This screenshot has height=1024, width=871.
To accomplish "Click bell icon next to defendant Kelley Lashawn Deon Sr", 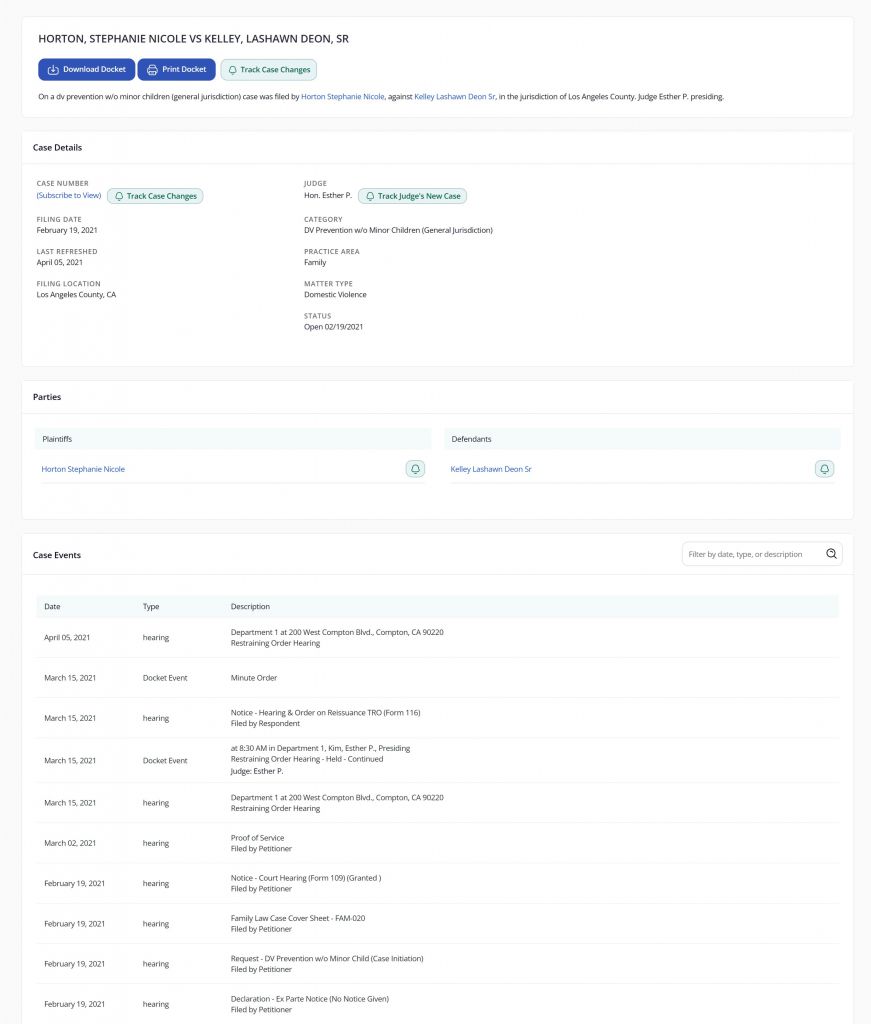I will point(824,469).
